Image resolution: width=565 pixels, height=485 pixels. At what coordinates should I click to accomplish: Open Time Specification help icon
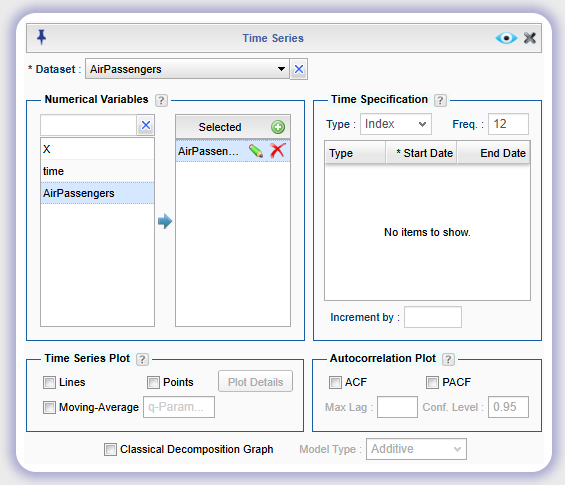click(440, 100)
